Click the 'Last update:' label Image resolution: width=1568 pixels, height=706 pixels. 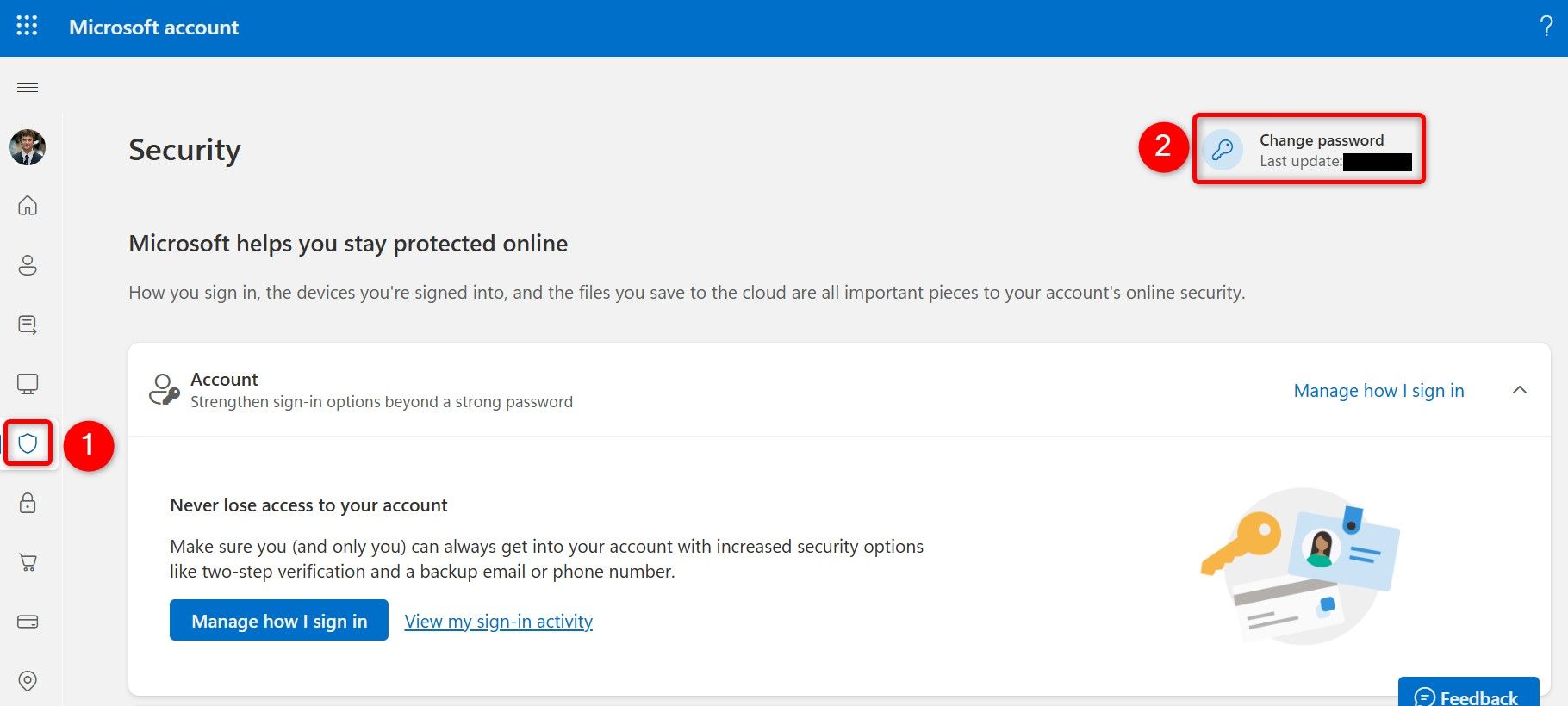pyautogui.click(x=1300, y=161)
